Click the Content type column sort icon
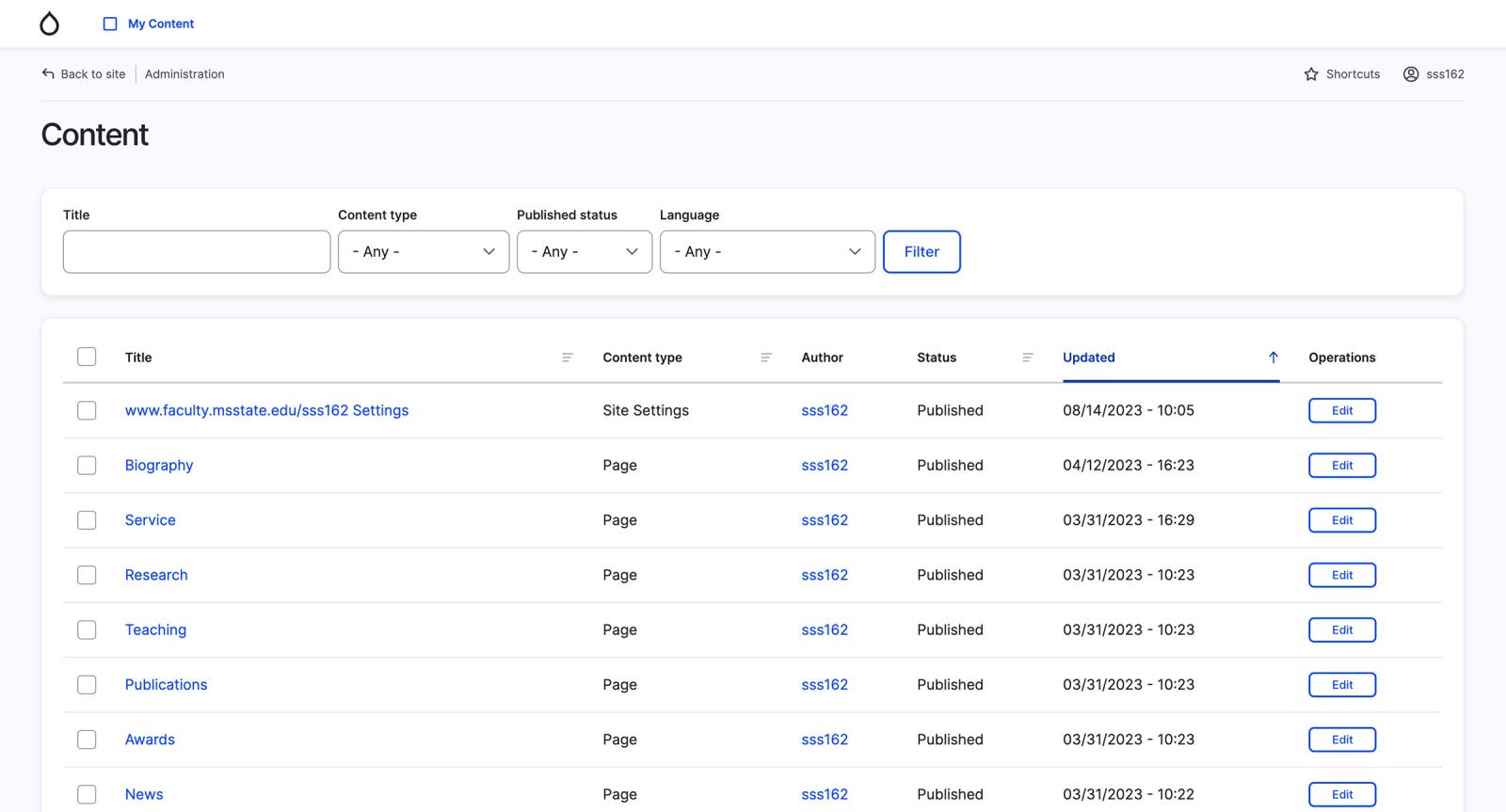Viewport: 1506px width, 812px height. click(766, 358)
